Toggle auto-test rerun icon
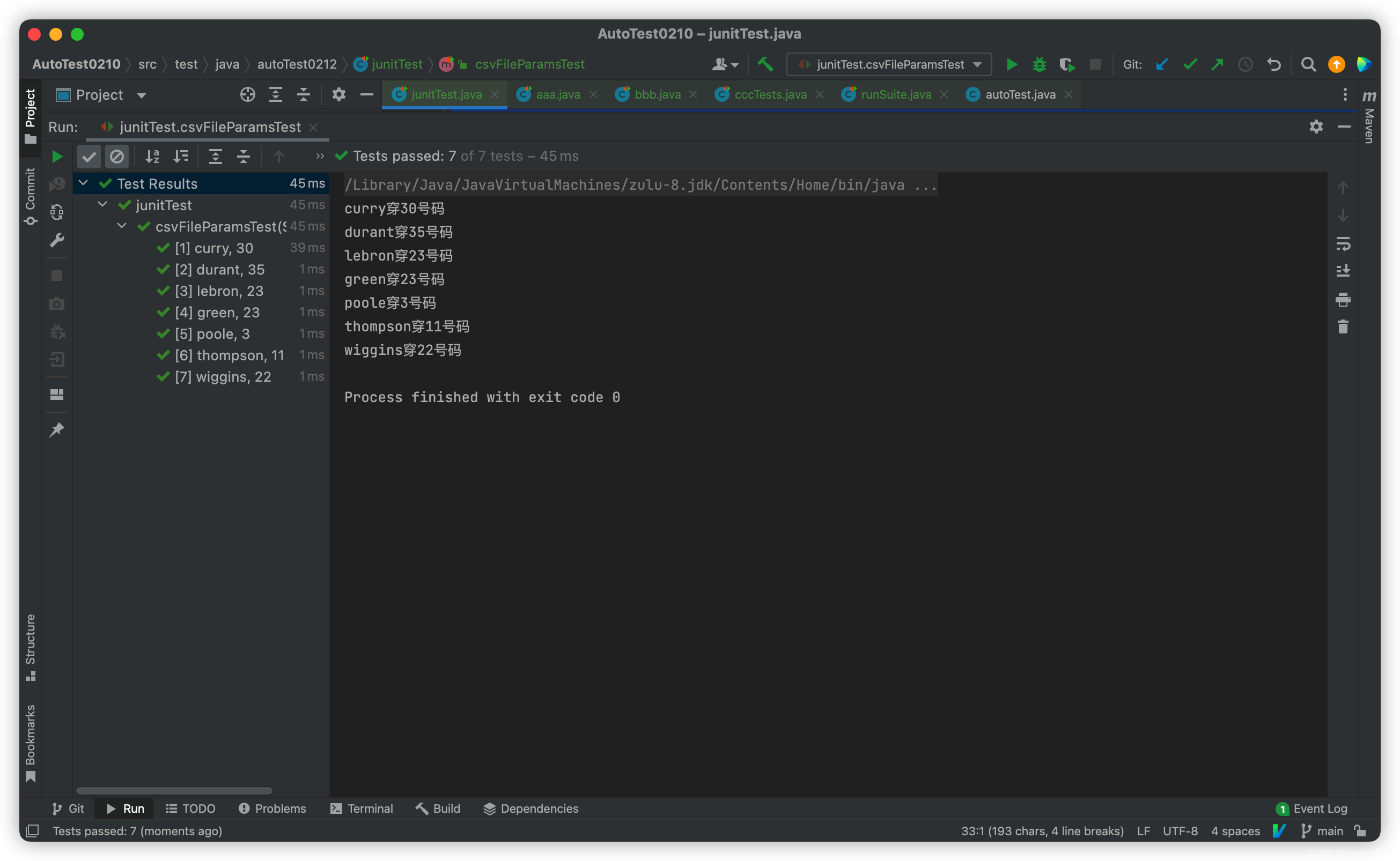Screen dimensions: 1400x861 coord(57,212)
